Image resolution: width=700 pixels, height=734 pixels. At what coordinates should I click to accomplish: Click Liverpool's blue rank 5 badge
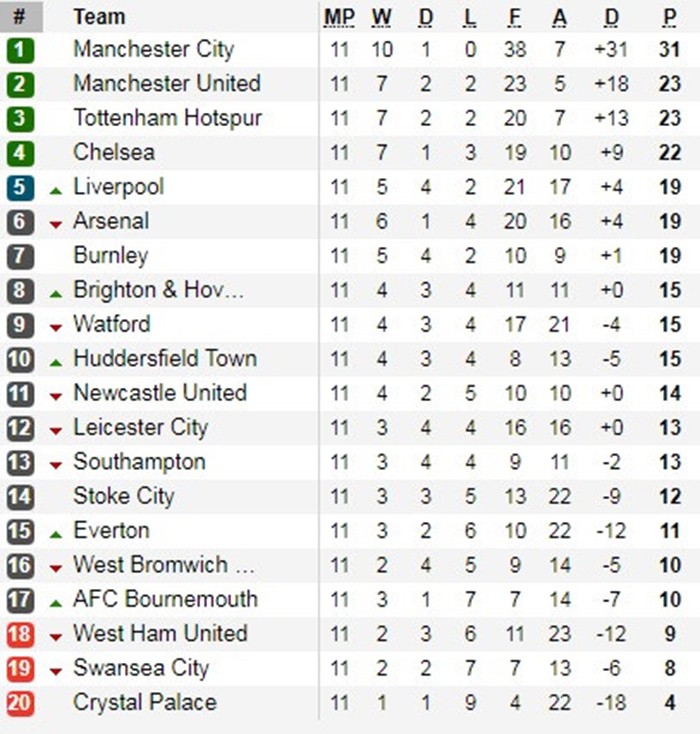[x=20, y=187]
